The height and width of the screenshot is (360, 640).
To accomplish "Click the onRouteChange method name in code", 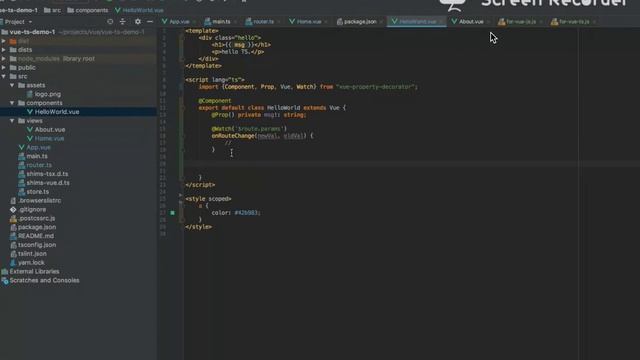I will (233, 136).
